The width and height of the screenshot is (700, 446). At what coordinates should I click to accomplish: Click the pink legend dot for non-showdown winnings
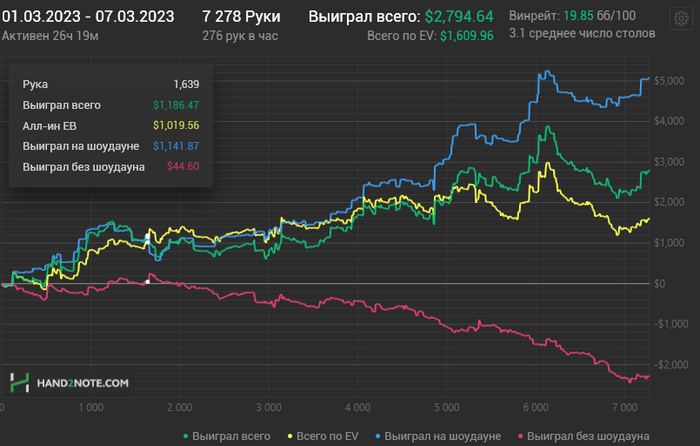(x=521, y=437)
